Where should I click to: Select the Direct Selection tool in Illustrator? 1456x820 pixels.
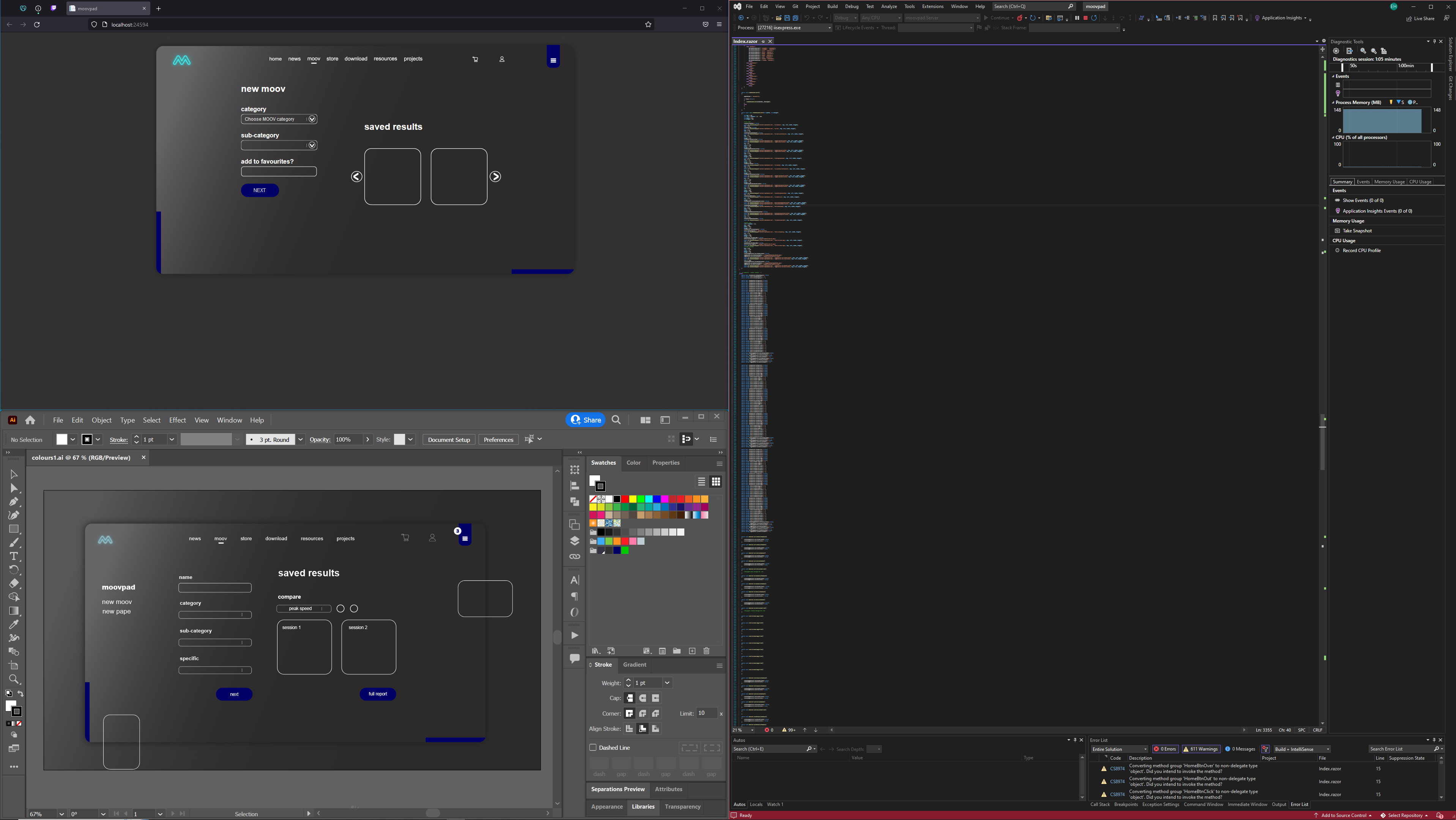[14, 488]
